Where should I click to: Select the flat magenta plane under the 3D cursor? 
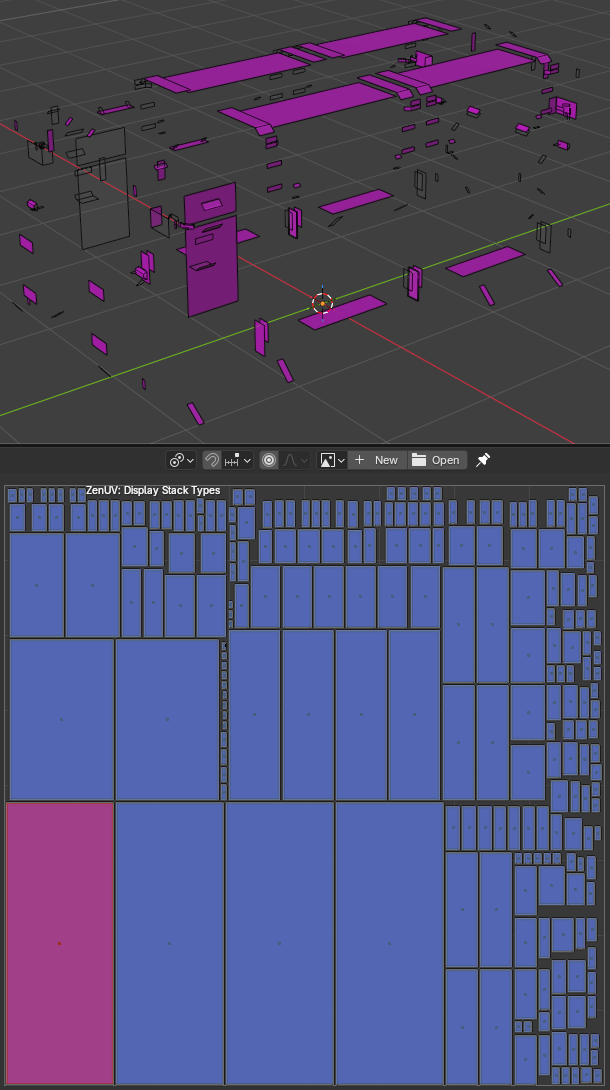(343, 312)
